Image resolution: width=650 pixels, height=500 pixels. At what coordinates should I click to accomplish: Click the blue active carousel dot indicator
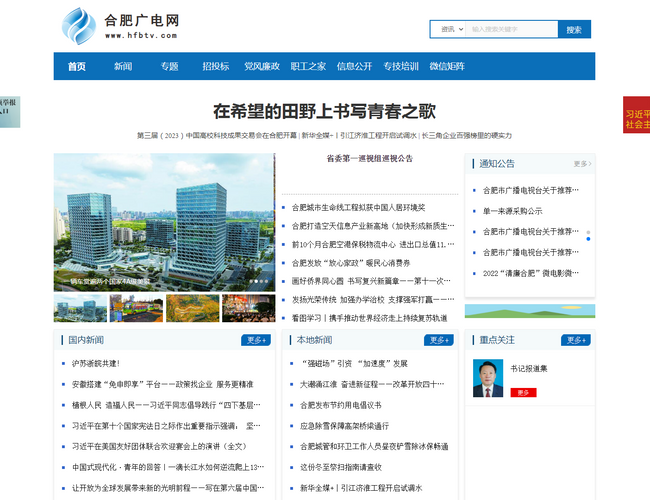[588, 239]
